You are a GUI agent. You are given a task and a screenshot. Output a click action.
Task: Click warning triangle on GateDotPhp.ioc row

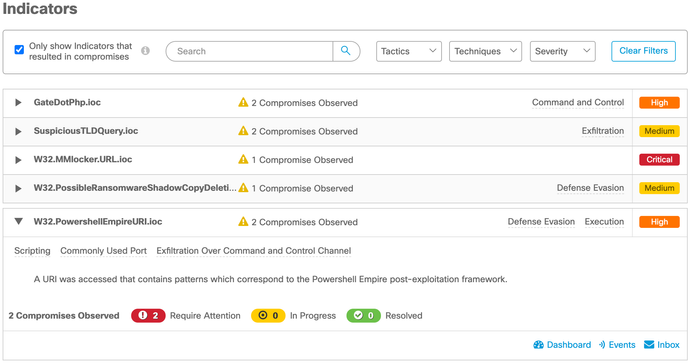(243, 103)
